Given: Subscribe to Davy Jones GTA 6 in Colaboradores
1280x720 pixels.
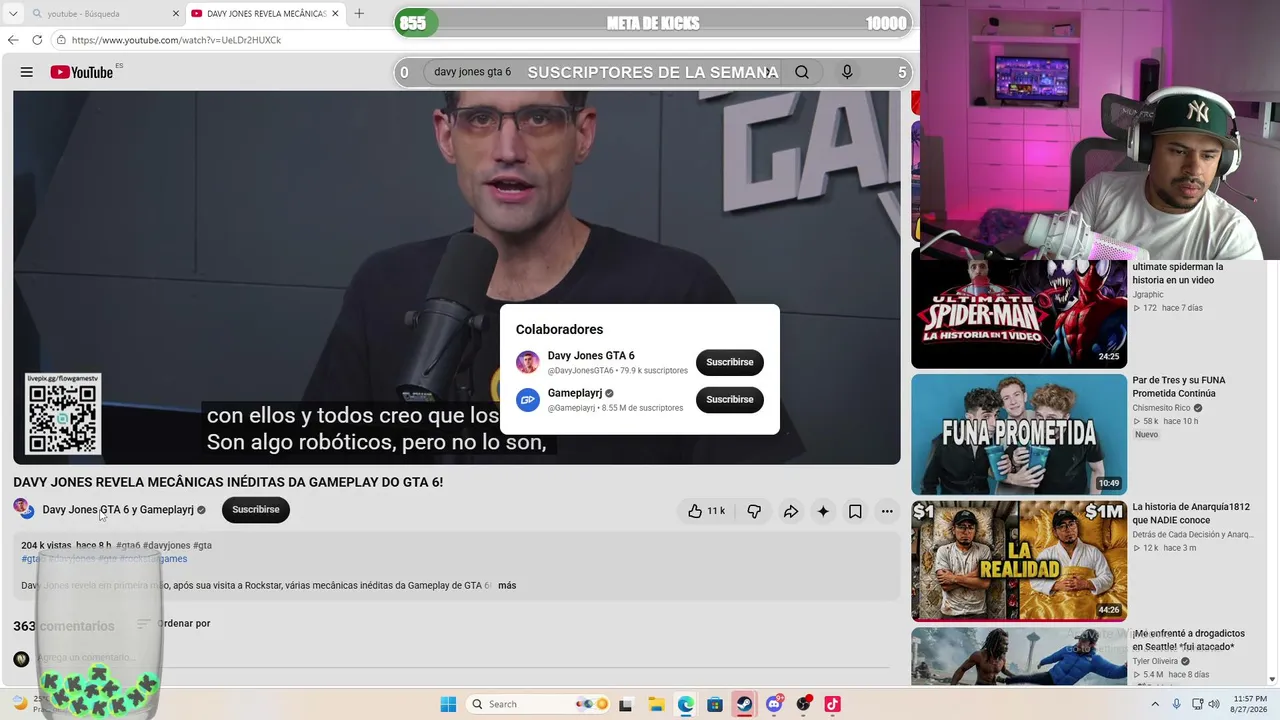Looking at the screenshot, I should (730, 362).
